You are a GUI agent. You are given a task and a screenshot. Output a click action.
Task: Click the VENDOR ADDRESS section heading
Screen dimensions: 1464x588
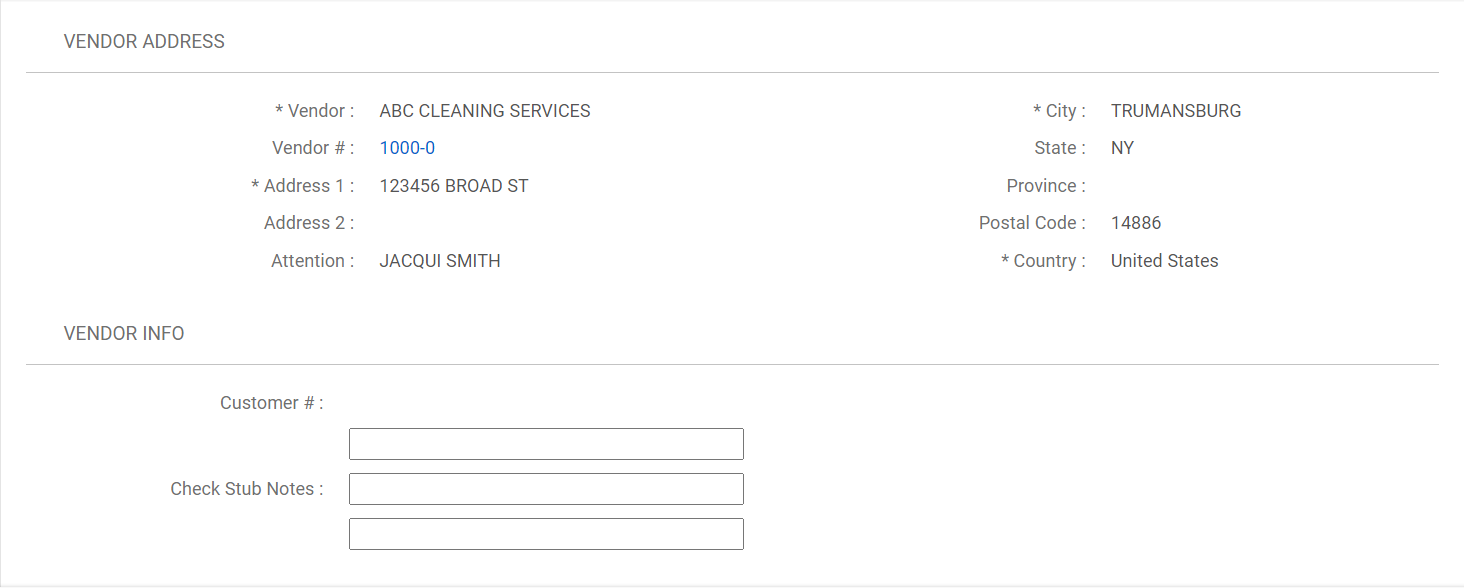point(144,41)
